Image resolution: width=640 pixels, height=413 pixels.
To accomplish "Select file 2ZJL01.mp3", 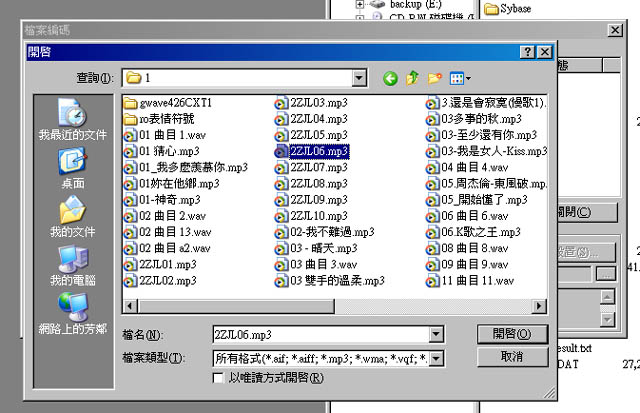I will pyautogui.click(x=160, y=264).
